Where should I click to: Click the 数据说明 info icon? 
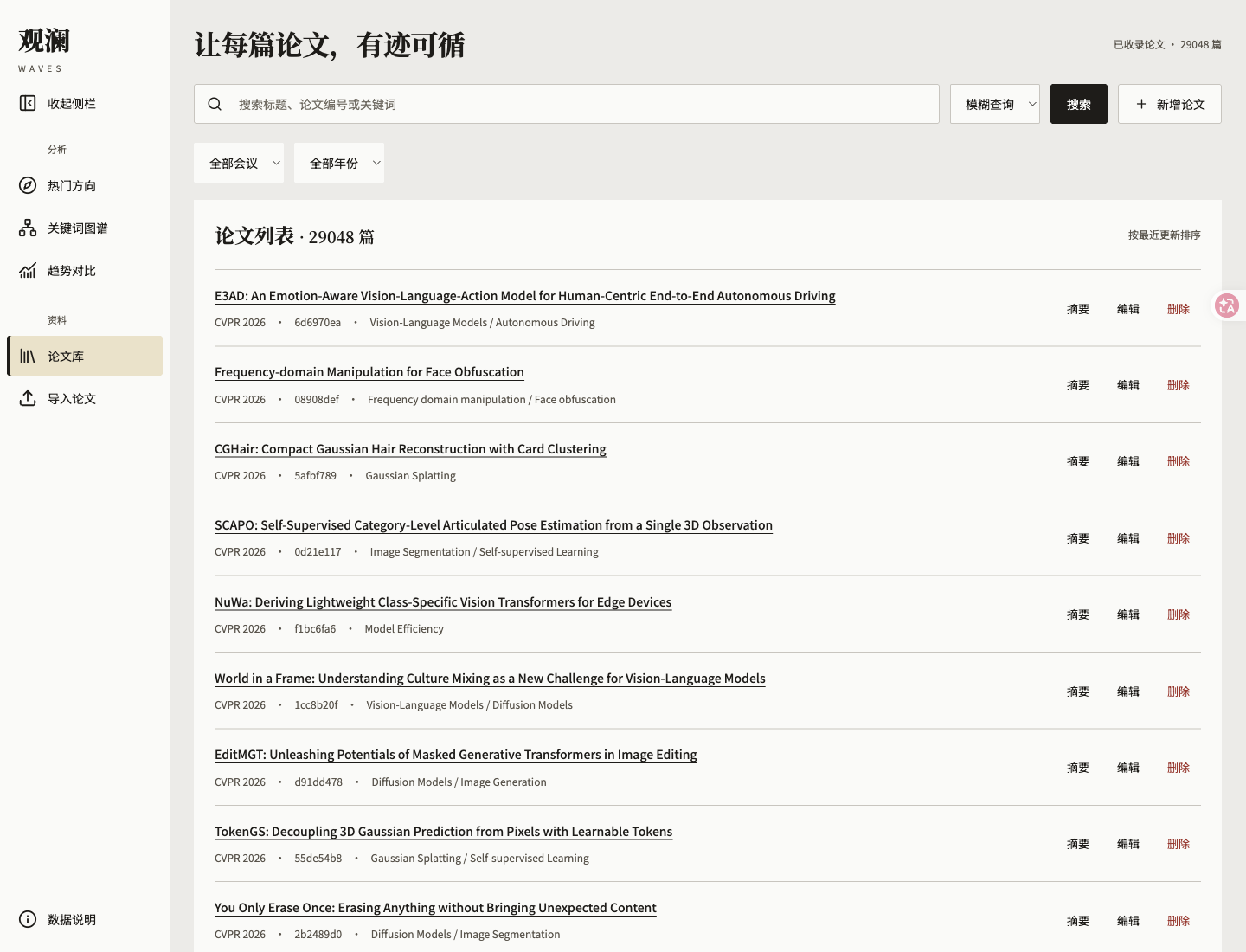click(28, 919)
